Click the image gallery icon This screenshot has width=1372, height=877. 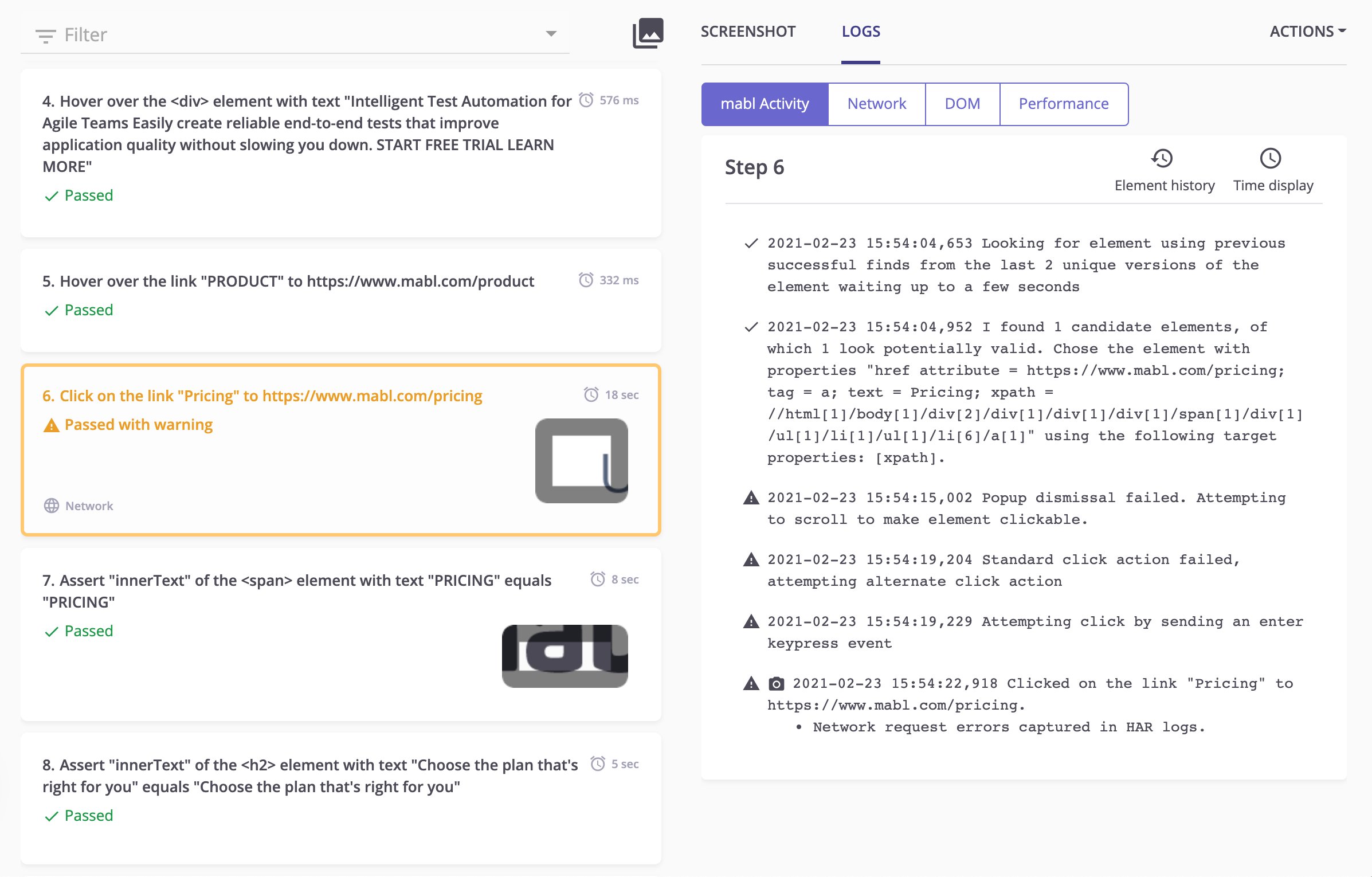(x=648, y=33)
